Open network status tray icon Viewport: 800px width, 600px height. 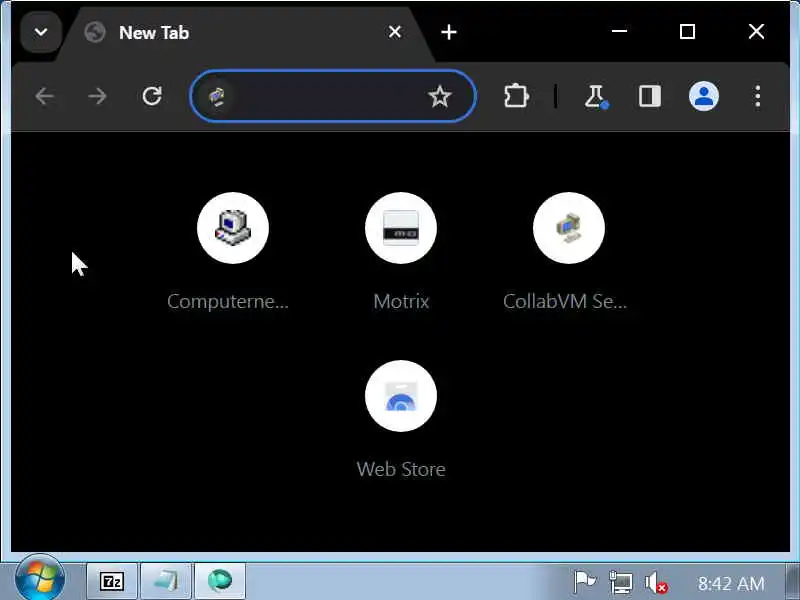click(x=621, y=582)
